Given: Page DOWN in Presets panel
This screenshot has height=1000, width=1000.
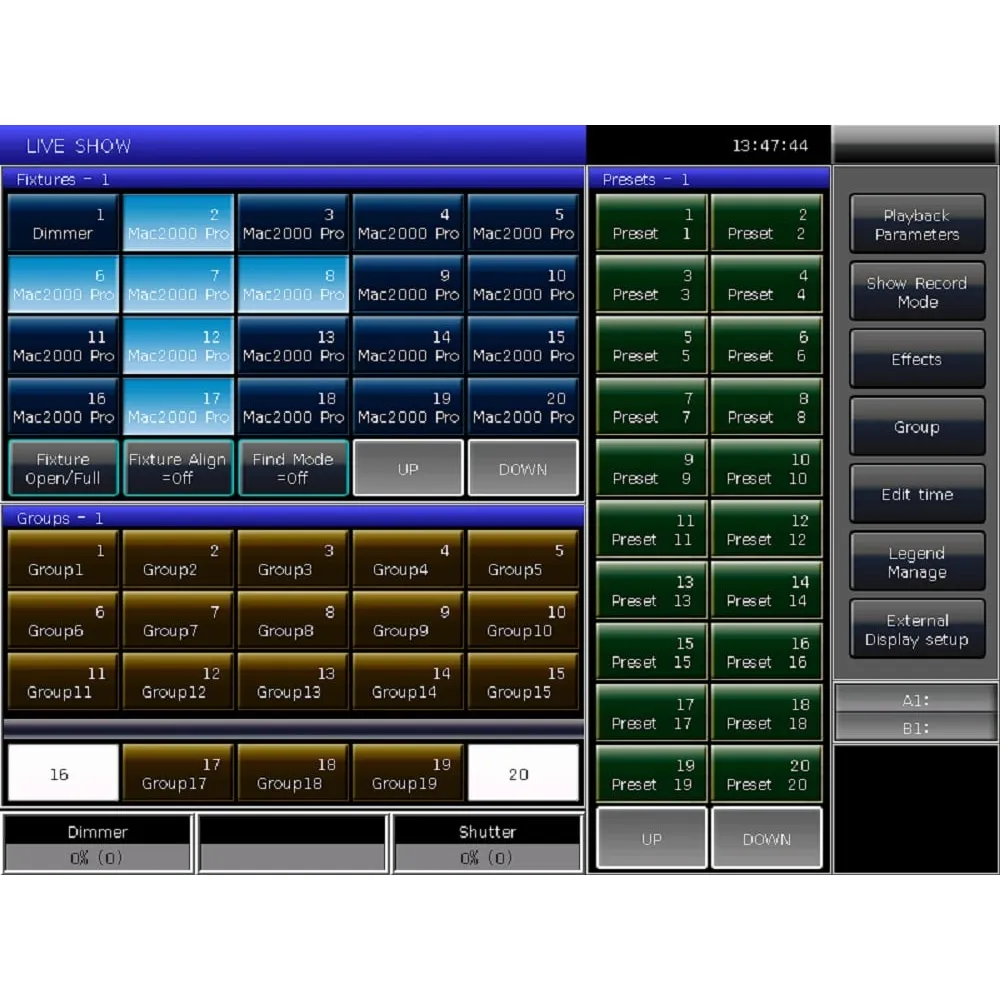Looking at the screenshot, I should [x=767, y=838].
